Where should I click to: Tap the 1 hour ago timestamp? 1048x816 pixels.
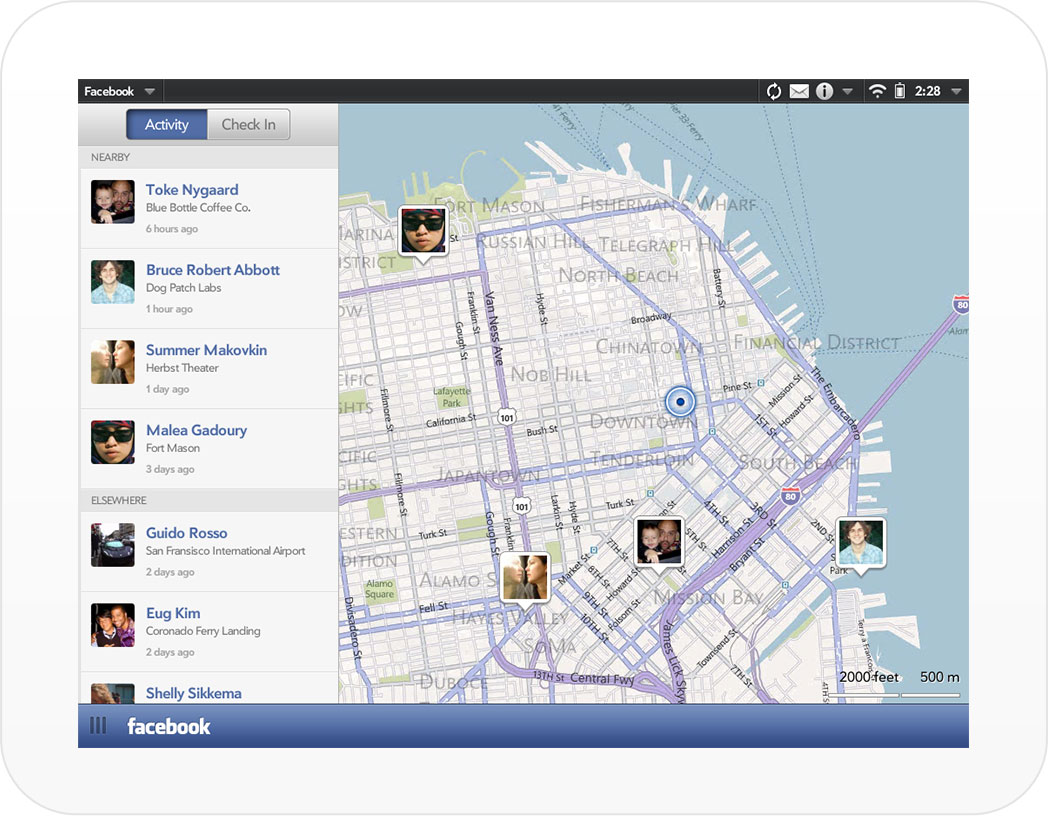coord(169,309)
